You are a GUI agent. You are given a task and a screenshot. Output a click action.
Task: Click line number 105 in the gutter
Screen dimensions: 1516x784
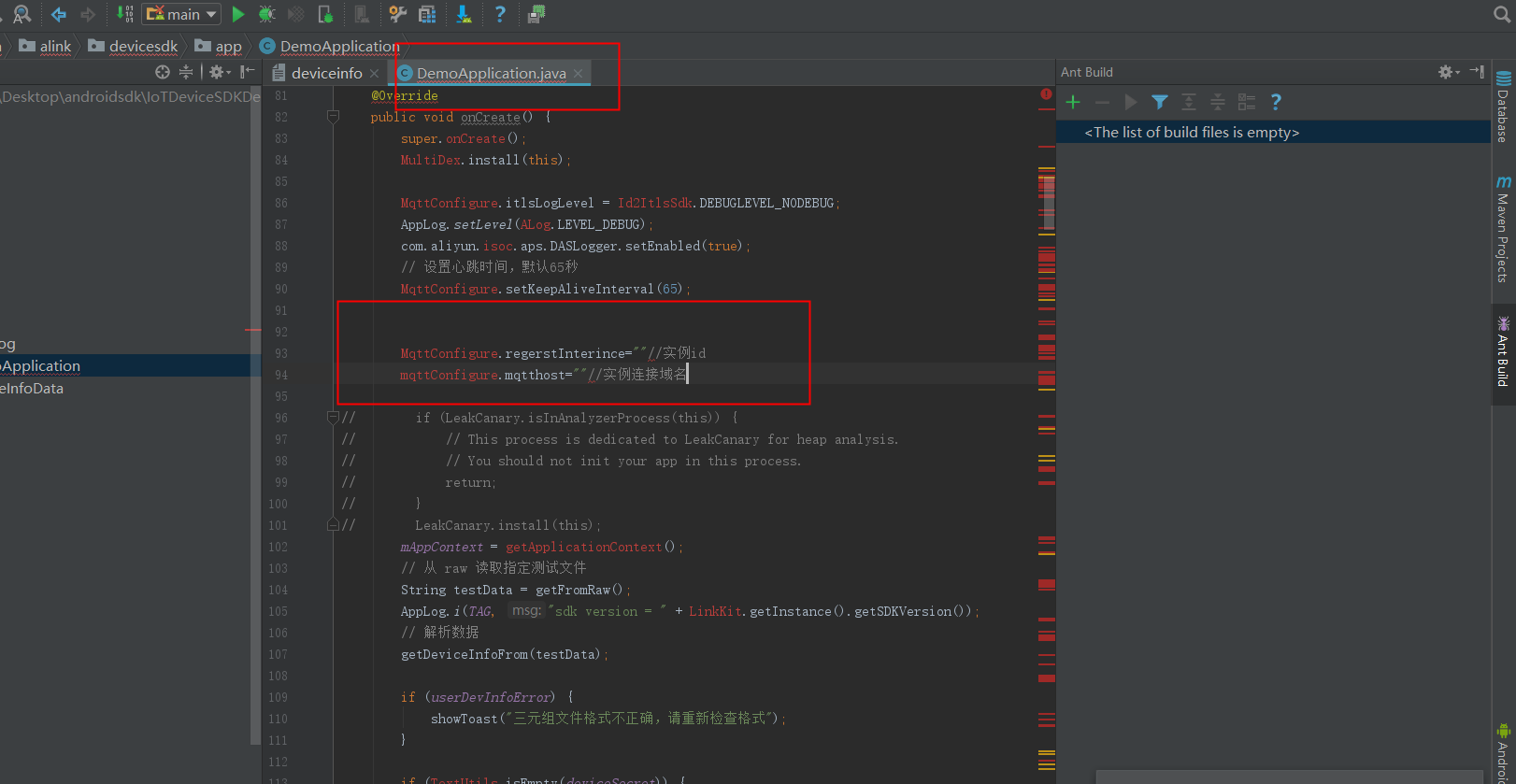coord(278,611)
